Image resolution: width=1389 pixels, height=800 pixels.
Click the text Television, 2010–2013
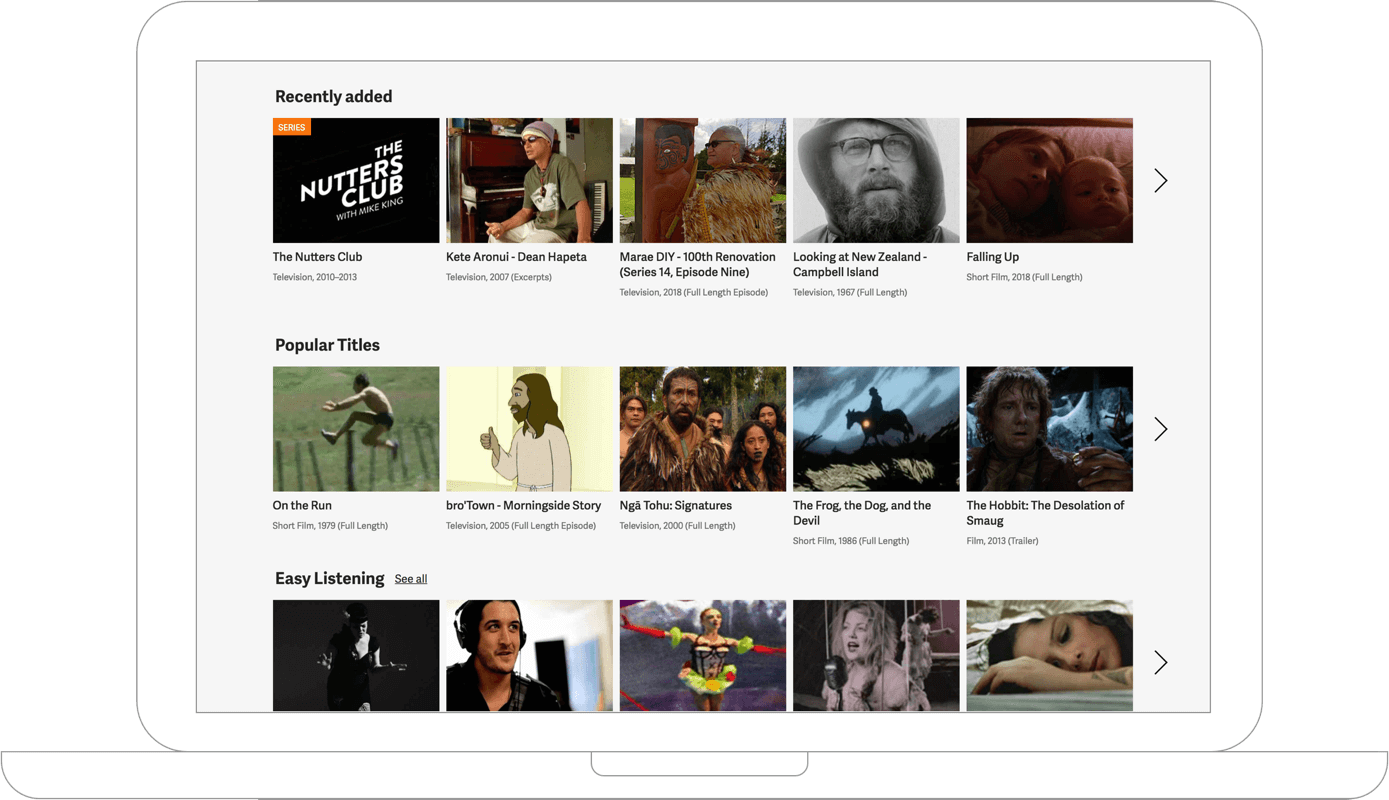[314, 277]
